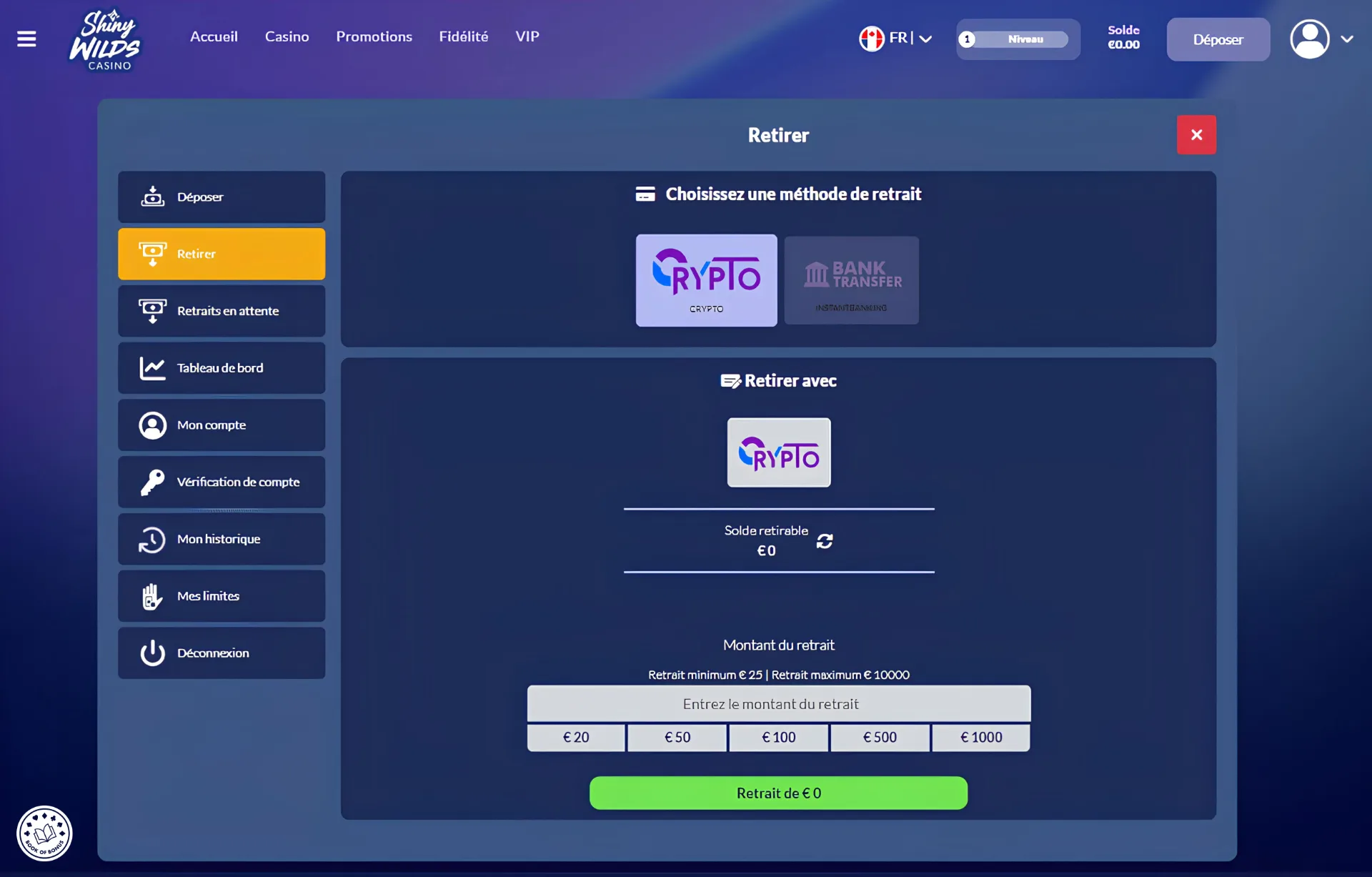Open the Déposer sidebar section
This screenshot has height=877, width=1372.
point(222,197)
